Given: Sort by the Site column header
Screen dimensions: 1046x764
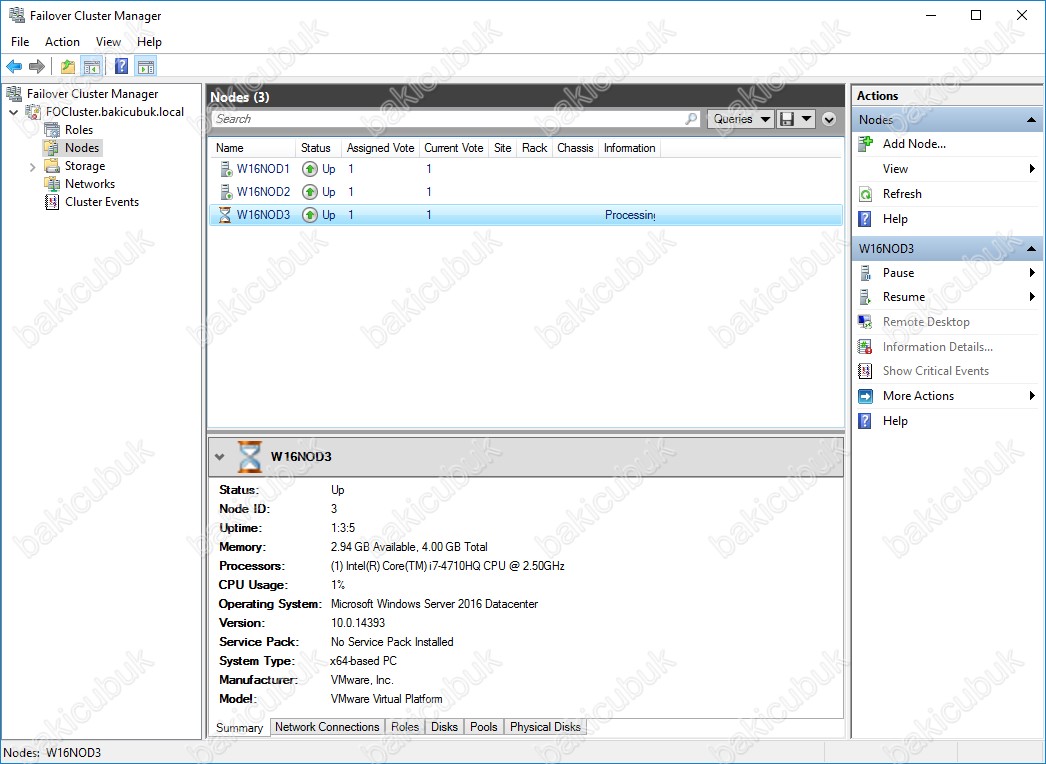Looking at the screenshot, I should click(x=503, y=148).
